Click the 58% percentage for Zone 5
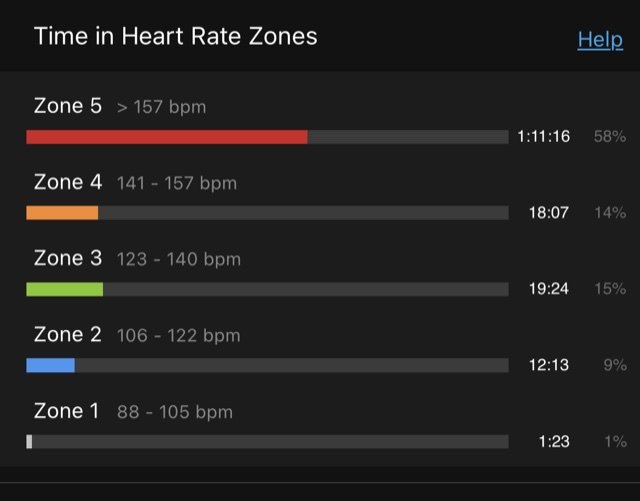The height and width of the screenshot is (501, 640). 610,136
